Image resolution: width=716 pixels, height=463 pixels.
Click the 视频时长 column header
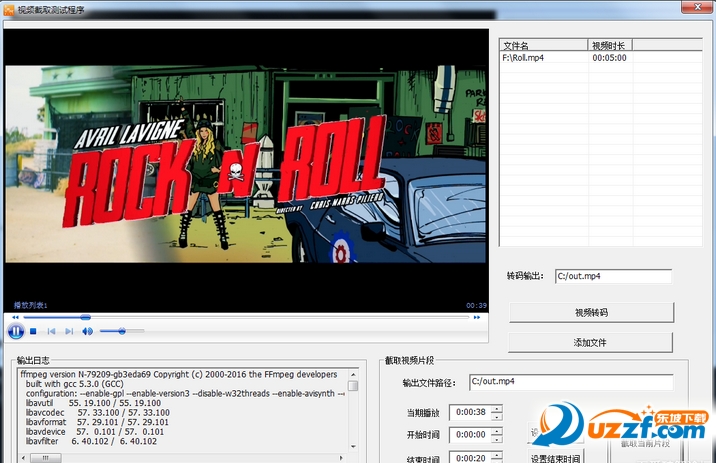610,45
